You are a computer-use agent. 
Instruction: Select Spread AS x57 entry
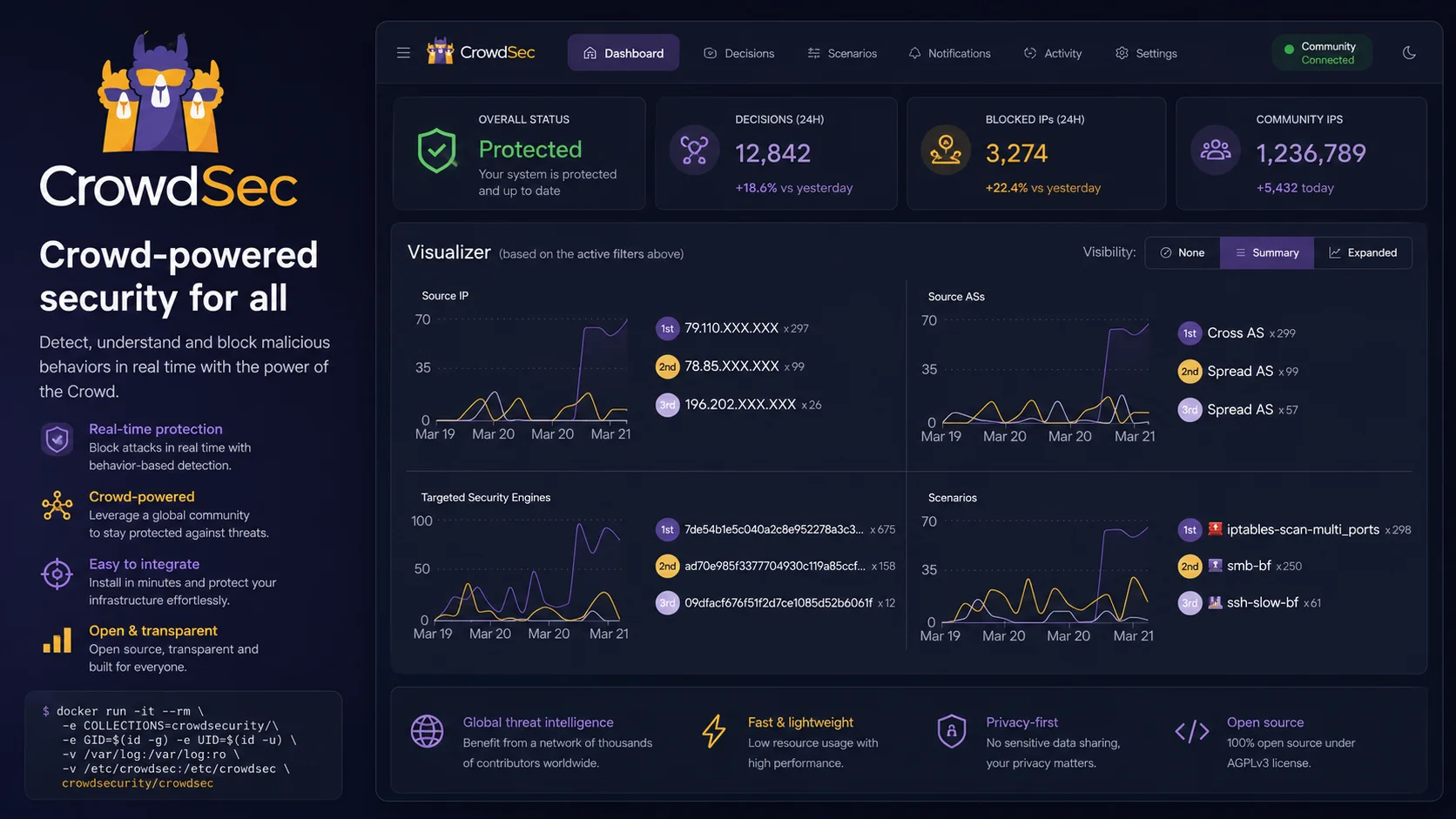[1252, 410]
